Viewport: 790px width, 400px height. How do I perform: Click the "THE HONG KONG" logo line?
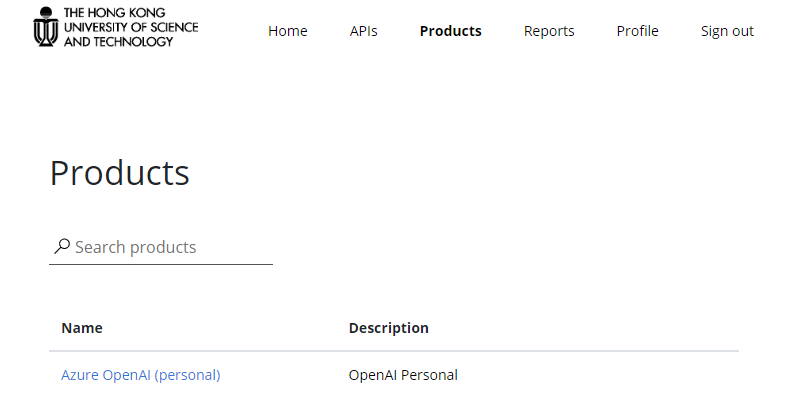tap(114, 13)
